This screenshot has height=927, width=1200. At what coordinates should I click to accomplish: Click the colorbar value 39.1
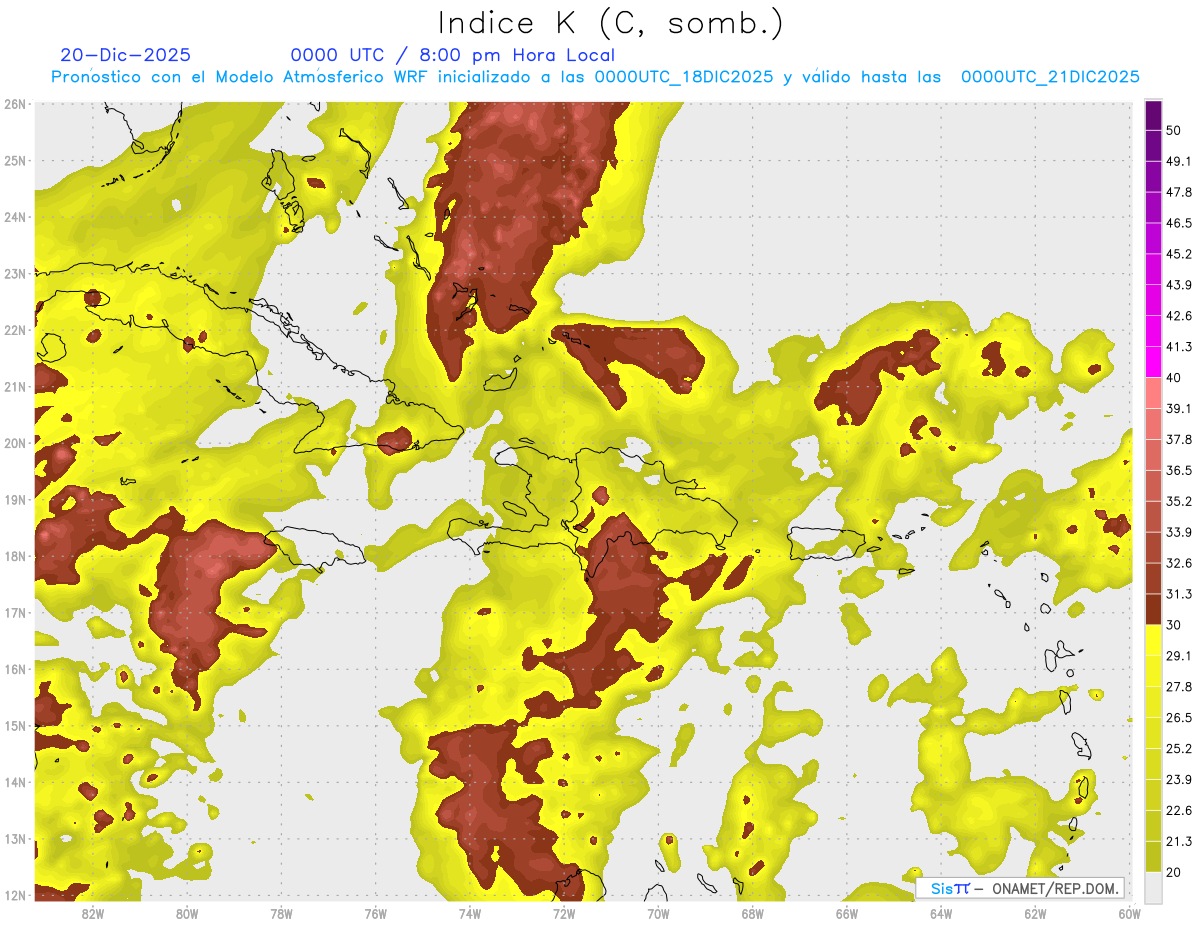[1179, 409]
